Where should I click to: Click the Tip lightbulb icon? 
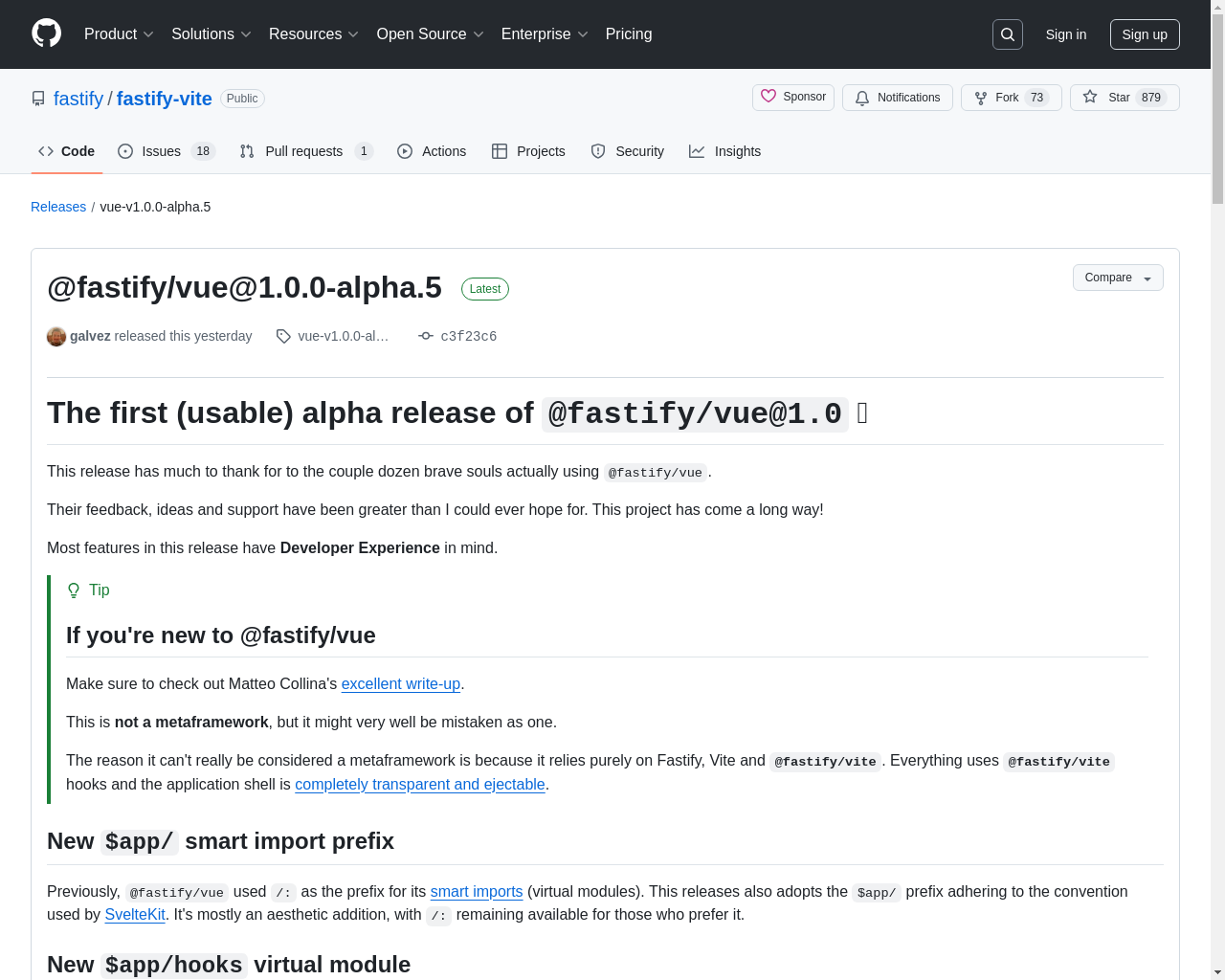(74, 590)
